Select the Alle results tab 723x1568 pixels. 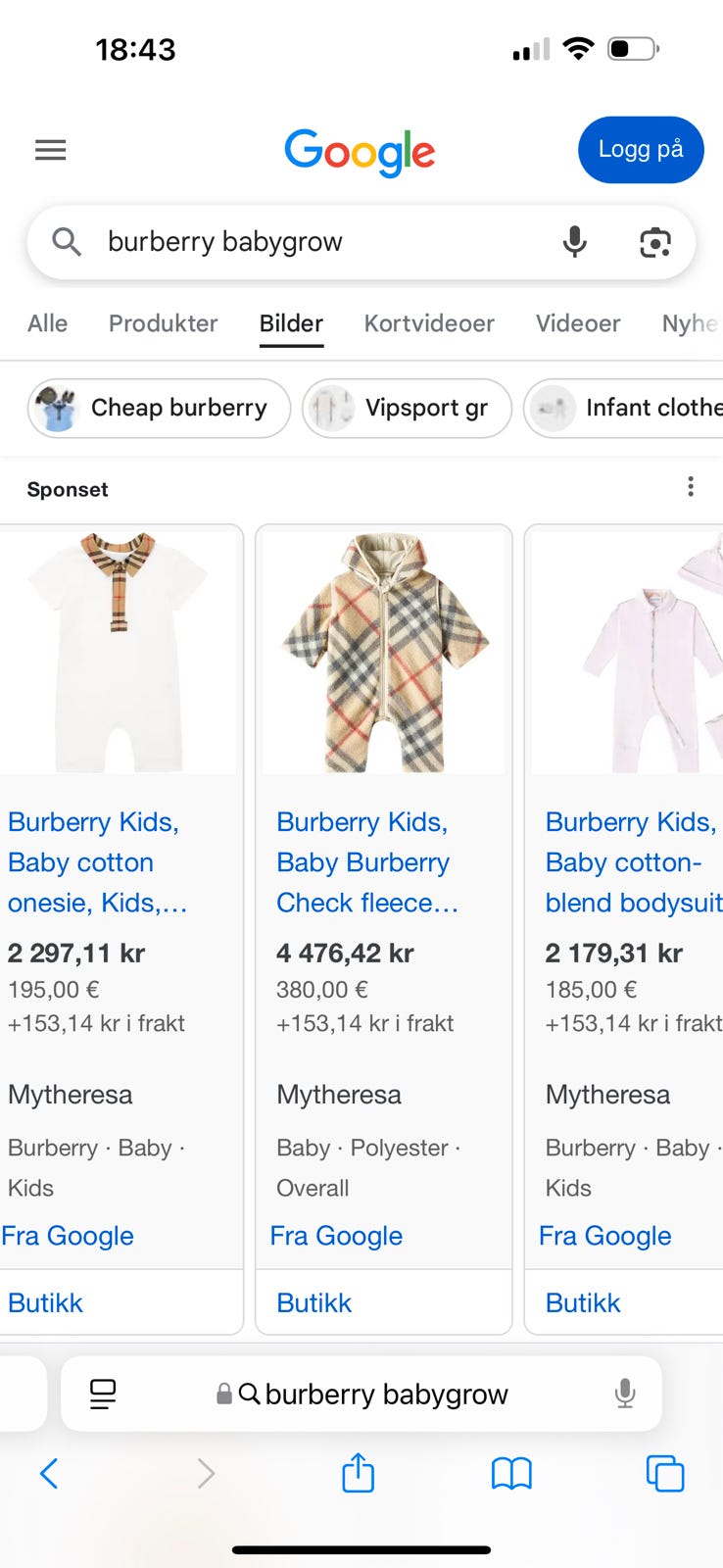48,323
